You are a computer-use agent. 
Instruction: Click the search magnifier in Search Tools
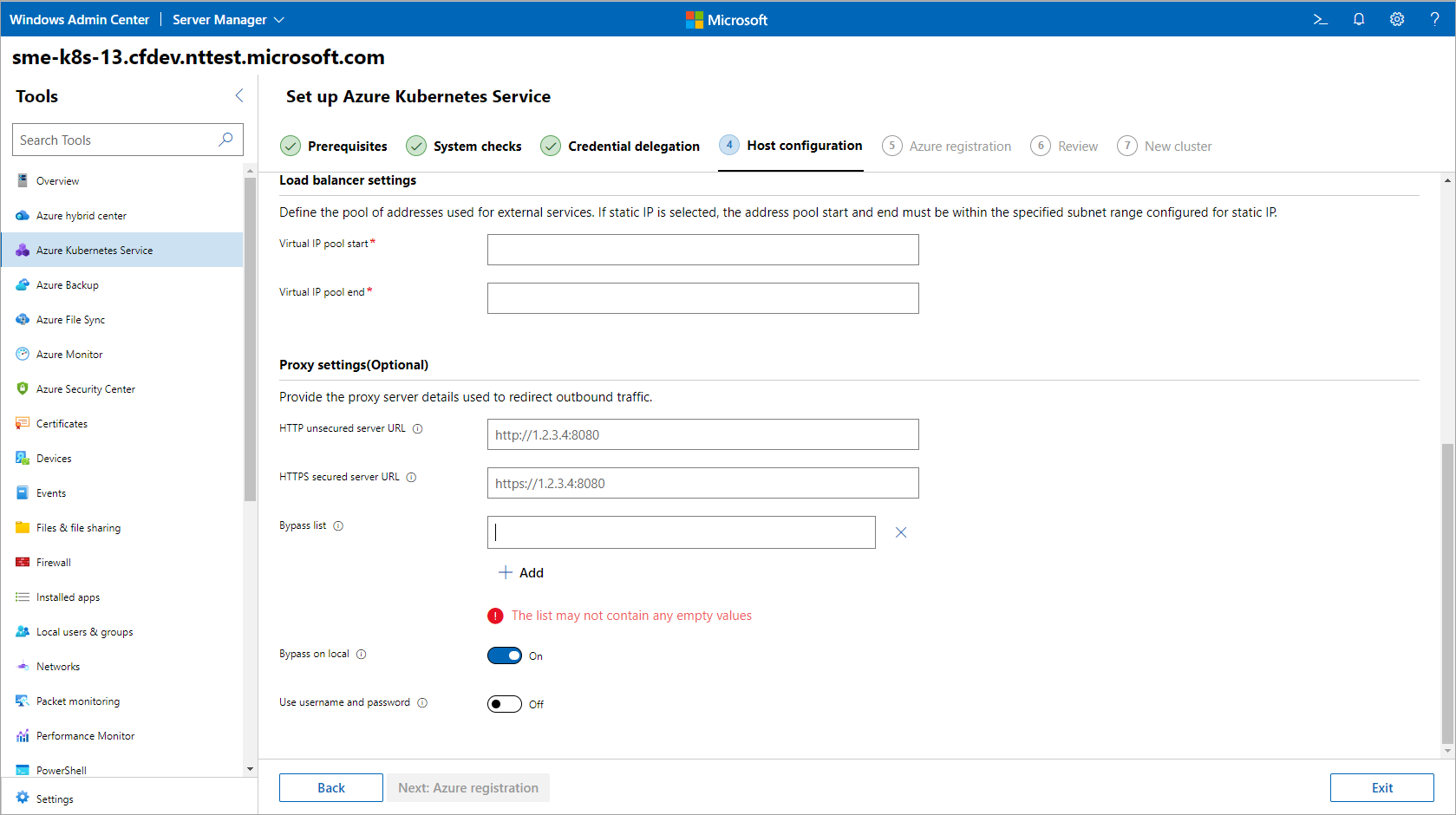click(x=225, y=140)
